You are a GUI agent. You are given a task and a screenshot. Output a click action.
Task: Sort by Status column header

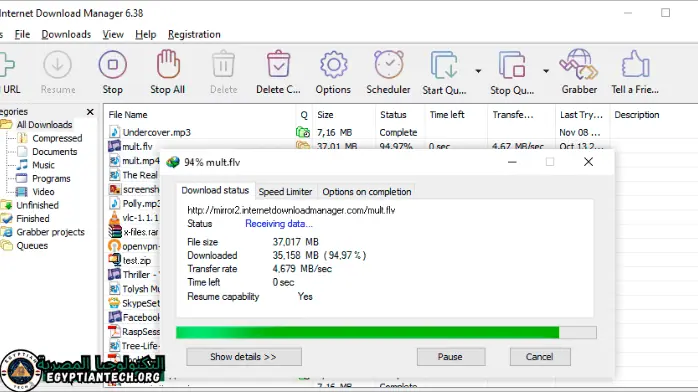click(400, 115)
